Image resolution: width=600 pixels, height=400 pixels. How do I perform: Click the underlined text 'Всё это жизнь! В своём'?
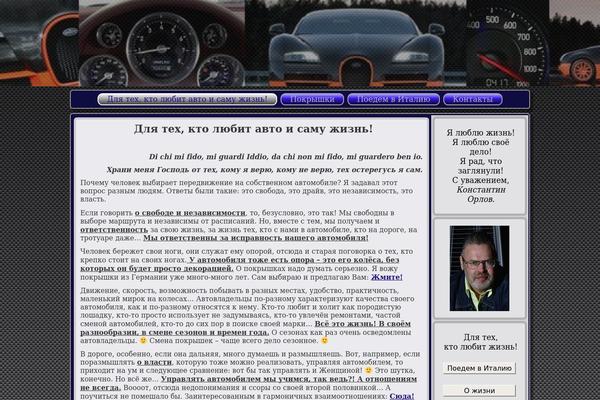[x=363, y=324]
